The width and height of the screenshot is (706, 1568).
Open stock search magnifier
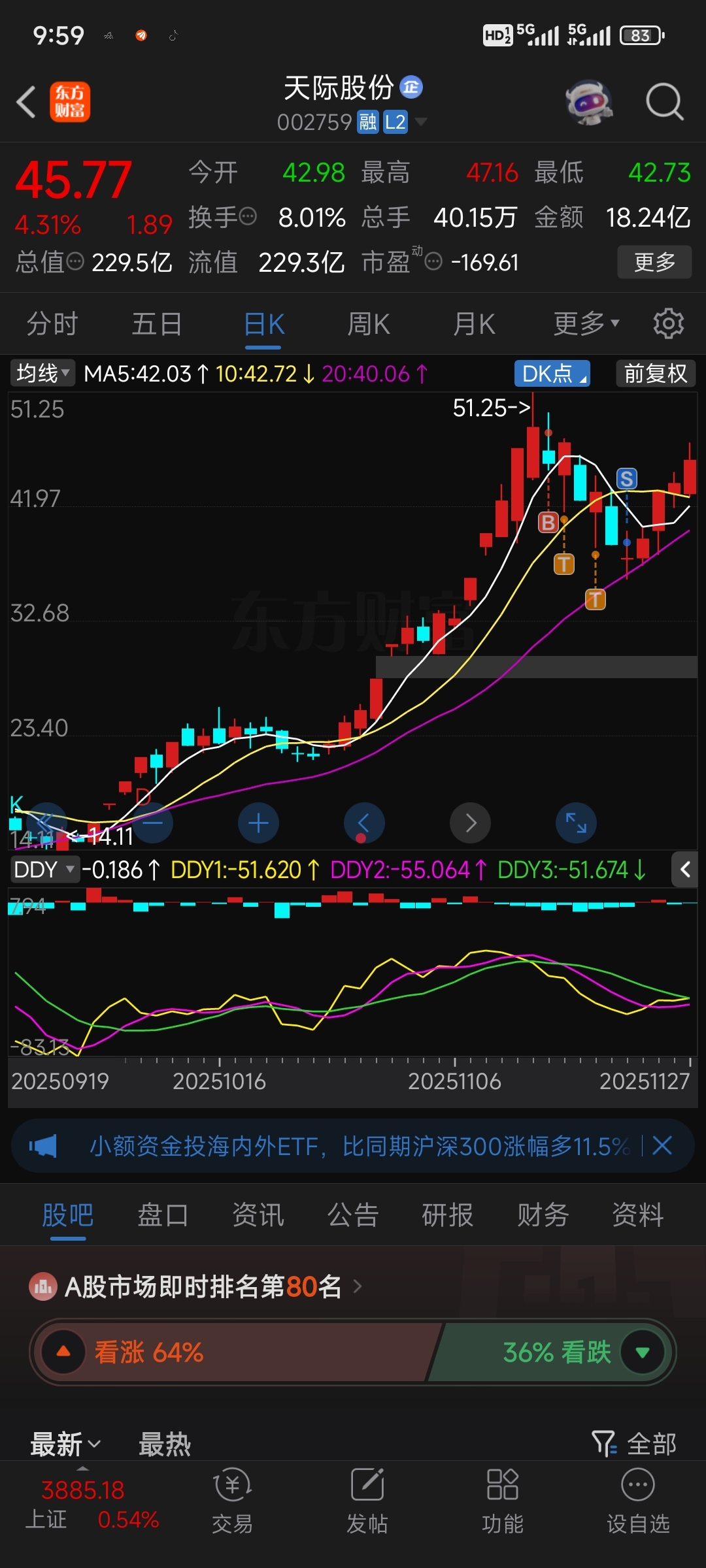point(665,103)
